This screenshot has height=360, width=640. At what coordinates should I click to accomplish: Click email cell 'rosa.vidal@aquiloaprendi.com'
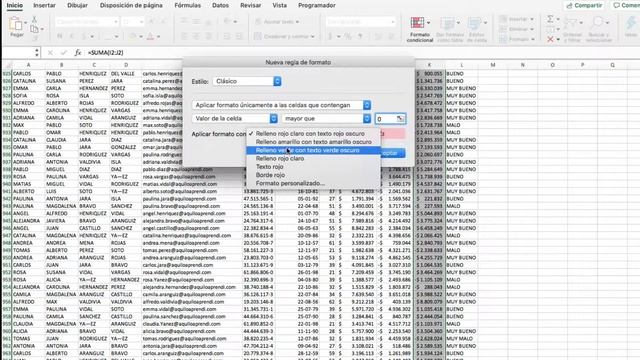coord(177,272)
